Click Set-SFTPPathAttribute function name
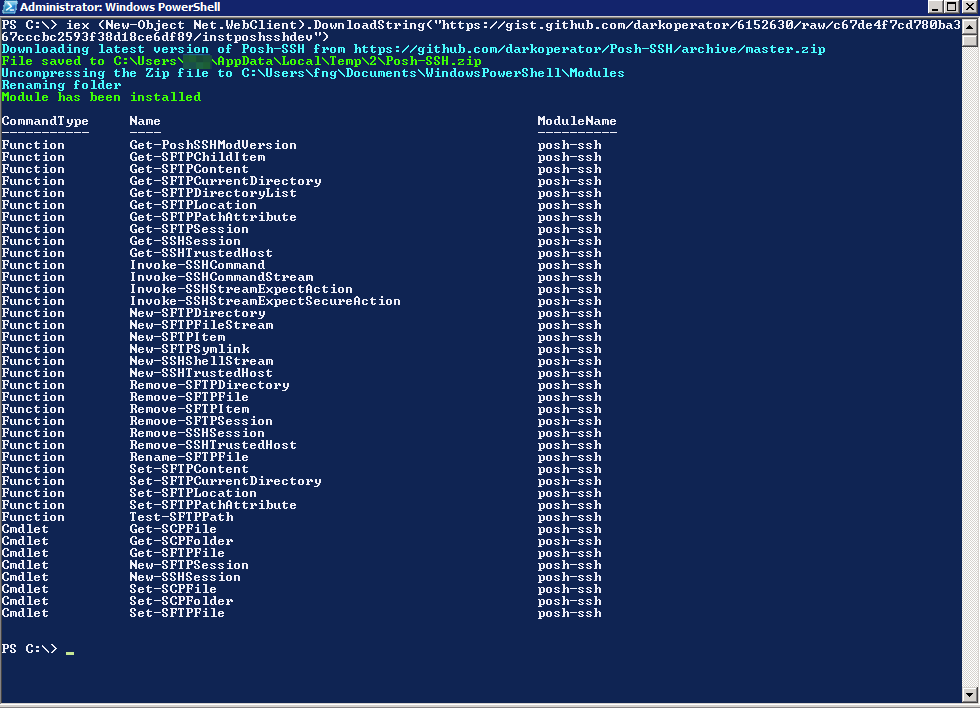 pos(213,505)
